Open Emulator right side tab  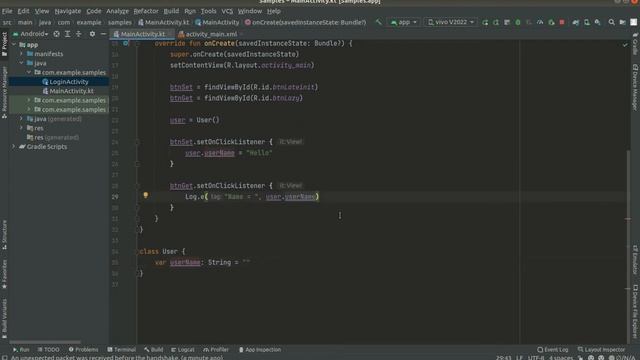[635, 260]
